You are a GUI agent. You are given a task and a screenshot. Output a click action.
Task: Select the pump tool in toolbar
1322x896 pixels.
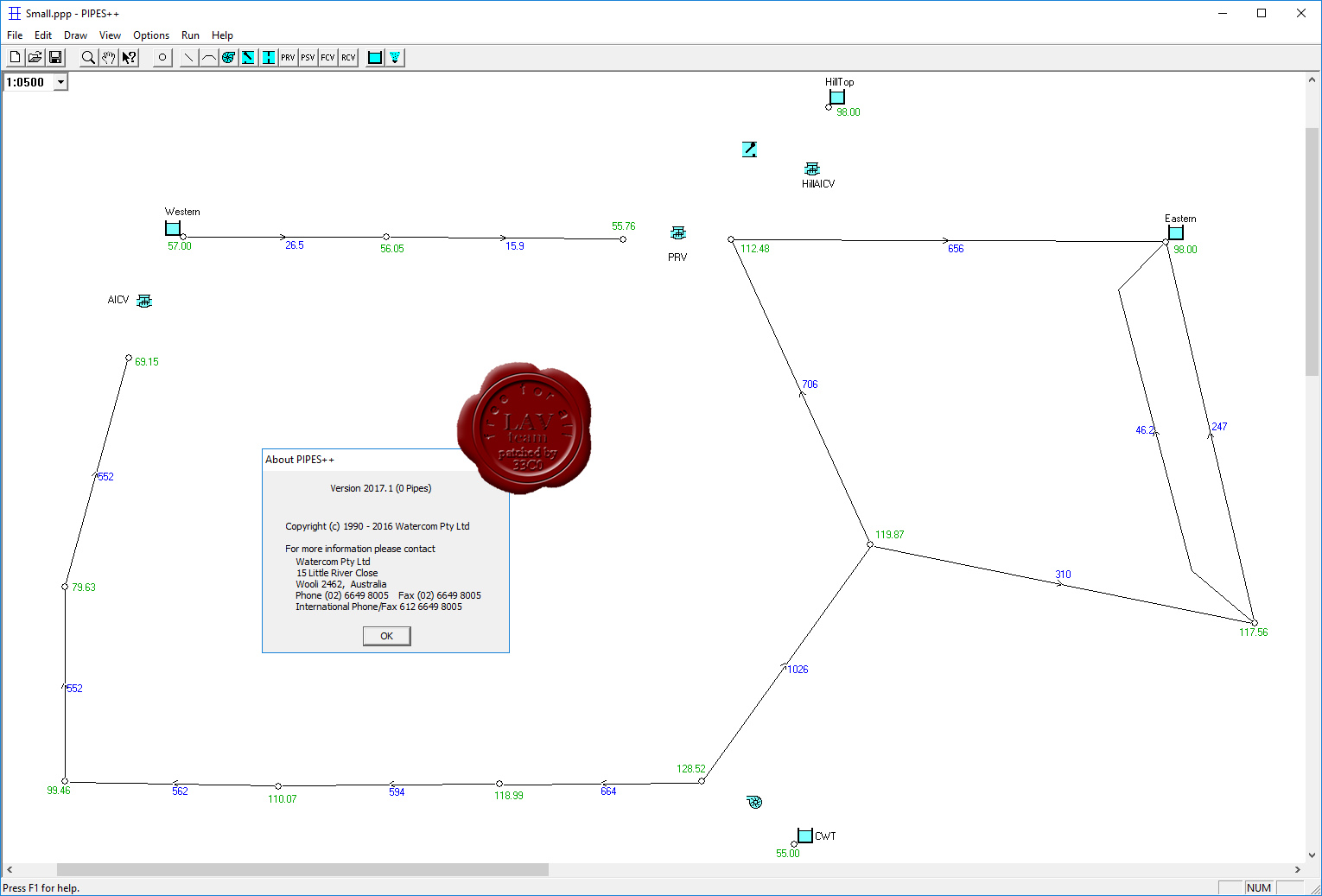point(228,58)
